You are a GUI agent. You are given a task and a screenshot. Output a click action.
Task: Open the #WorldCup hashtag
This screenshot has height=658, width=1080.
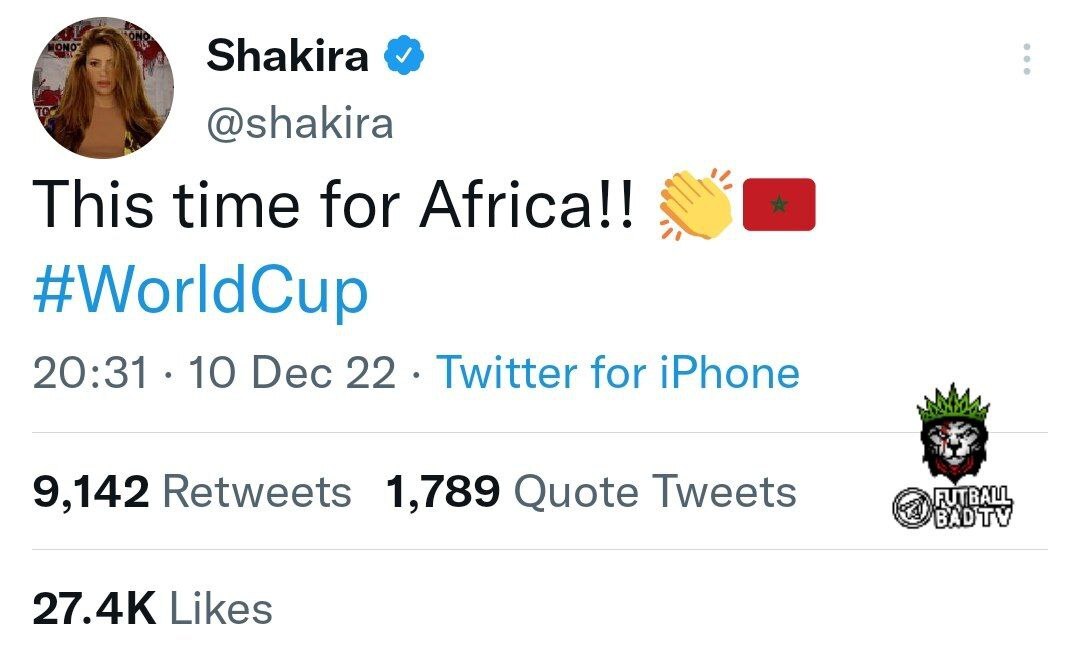(200, 290)
